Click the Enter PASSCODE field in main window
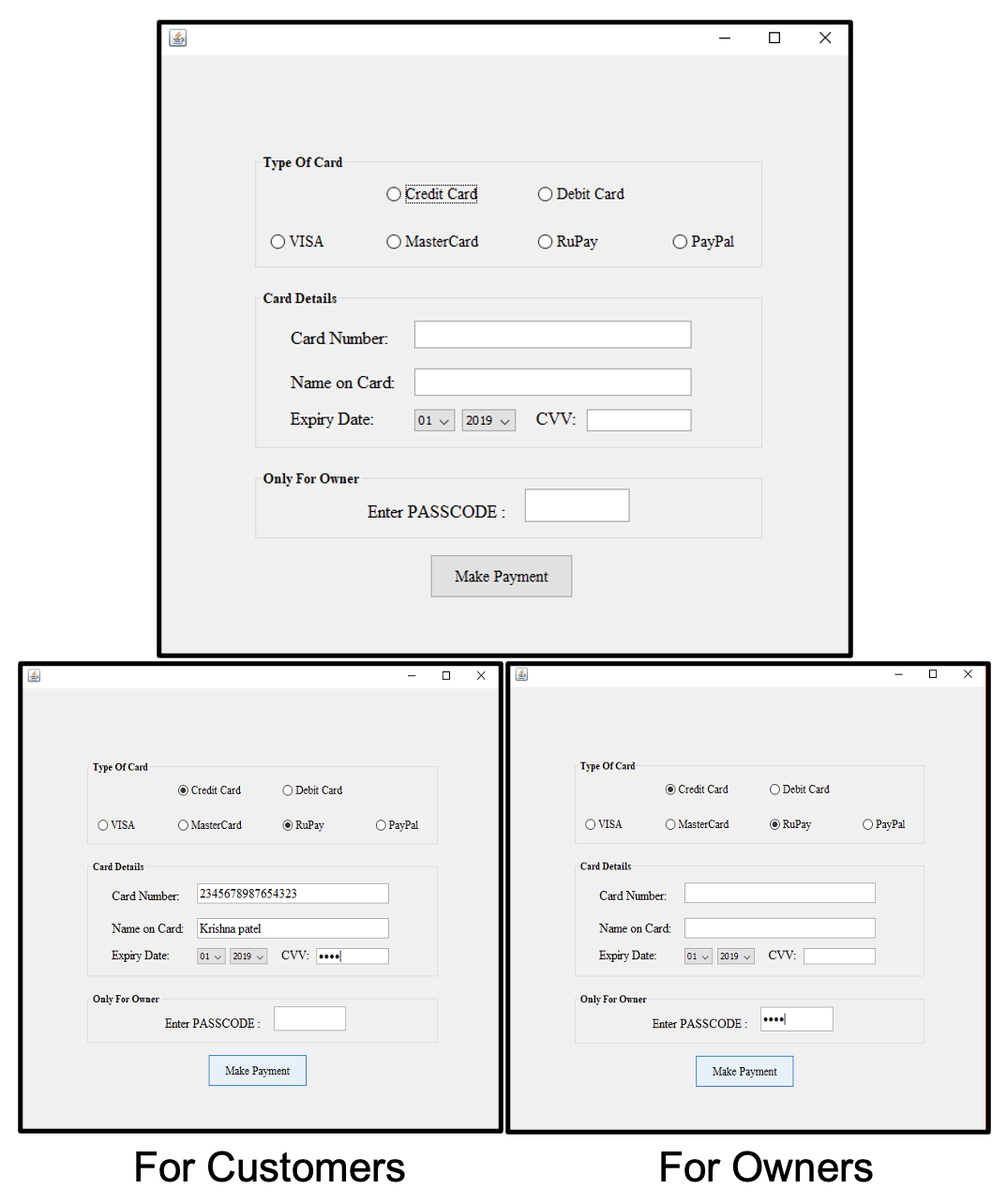 576,505
